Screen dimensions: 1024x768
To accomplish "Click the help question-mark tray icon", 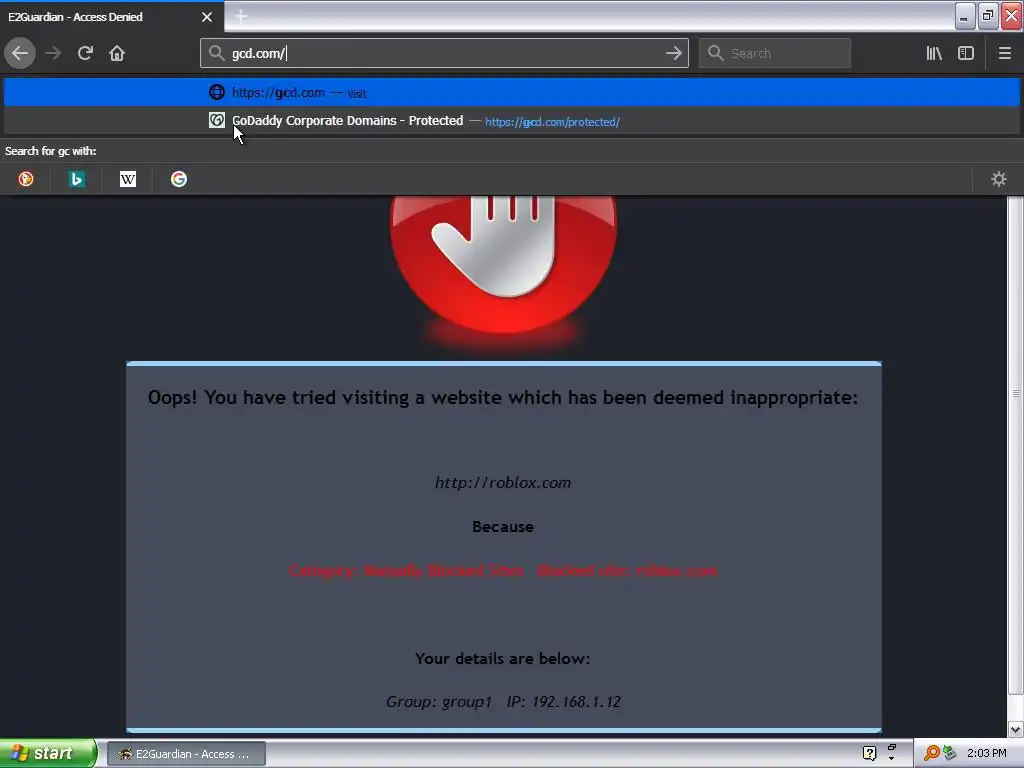I will coord(869,753).
